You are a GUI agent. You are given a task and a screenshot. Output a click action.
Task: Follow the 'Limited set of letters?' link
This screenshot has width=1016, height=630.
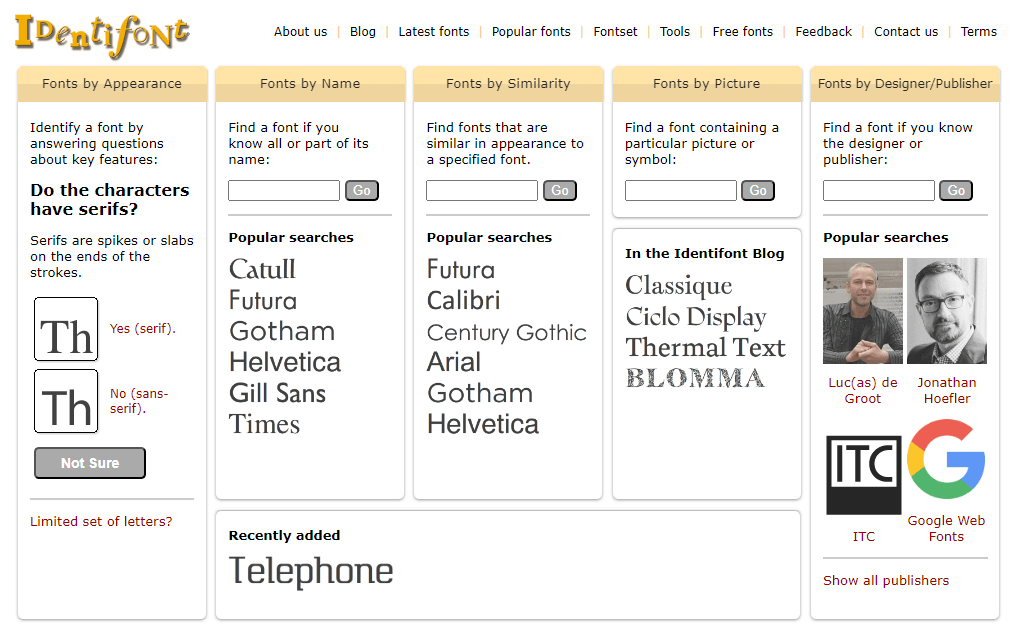coord(101,521)
